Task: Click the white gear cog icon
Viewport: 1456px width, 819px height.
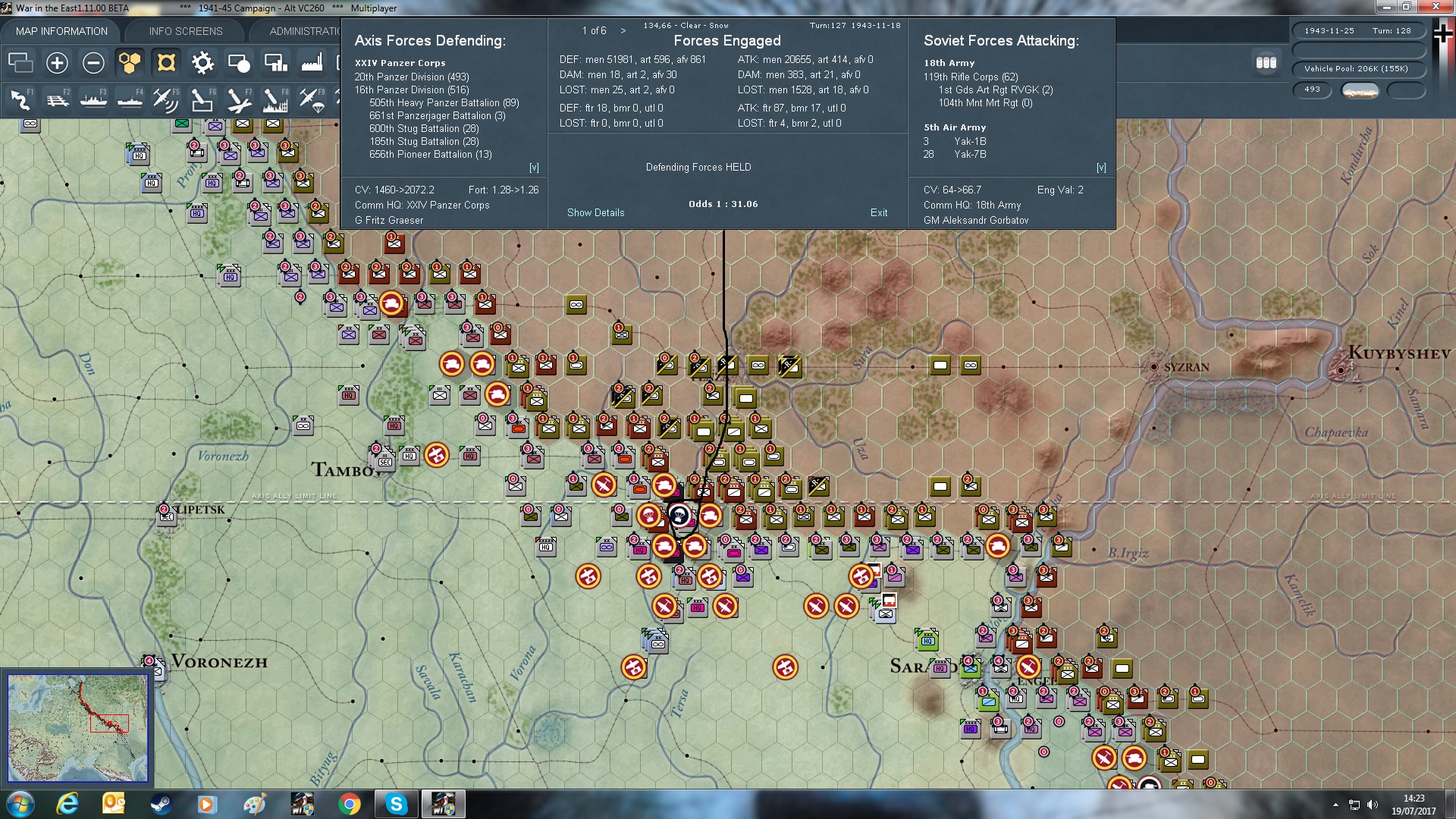Action: pos(202,63)
